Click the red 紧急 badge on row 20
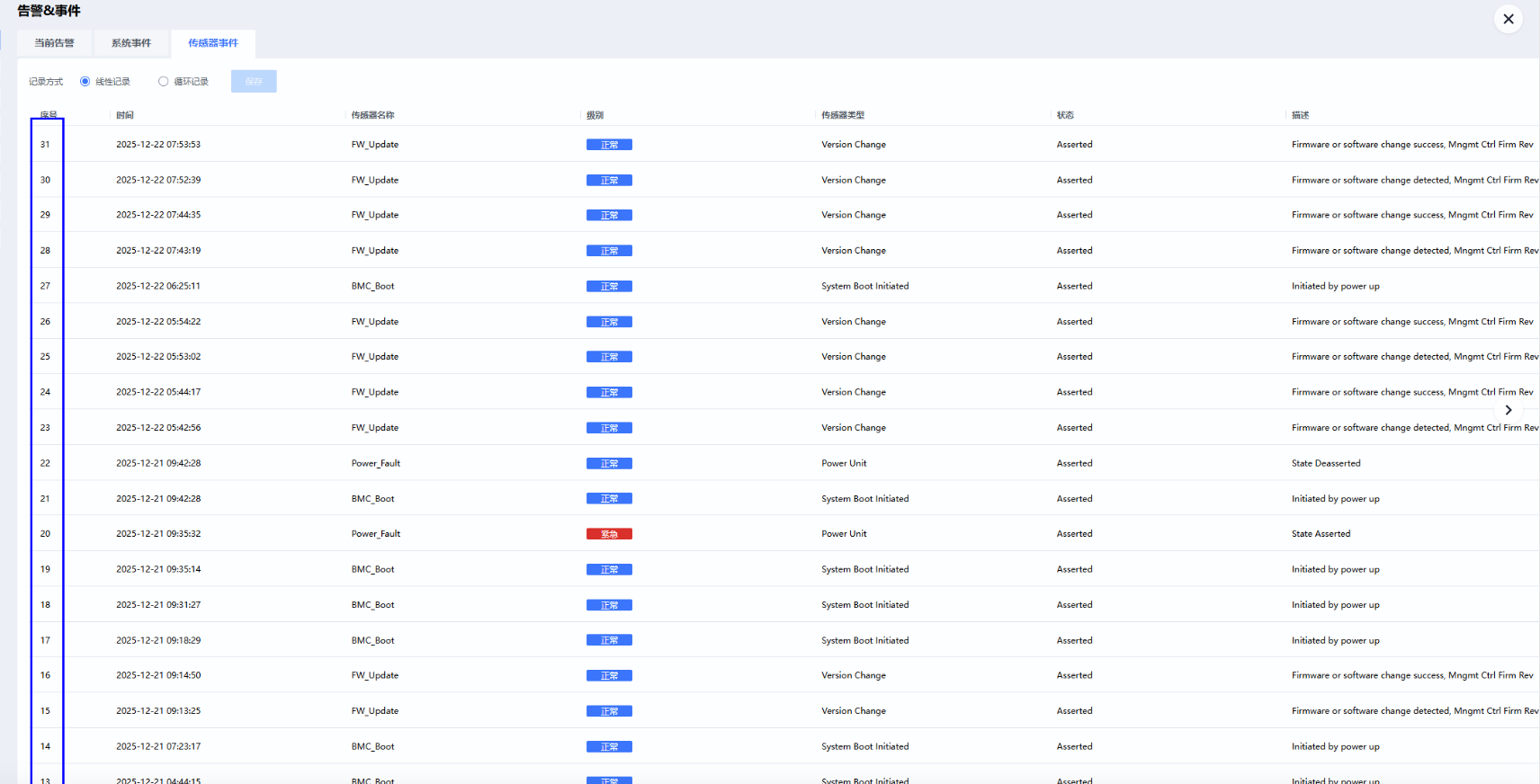1540x784 pixels. pos(609,534)
